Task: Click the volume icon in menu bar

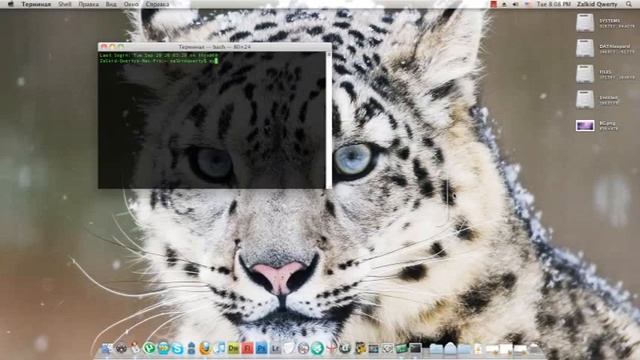Action: [516, 4]
